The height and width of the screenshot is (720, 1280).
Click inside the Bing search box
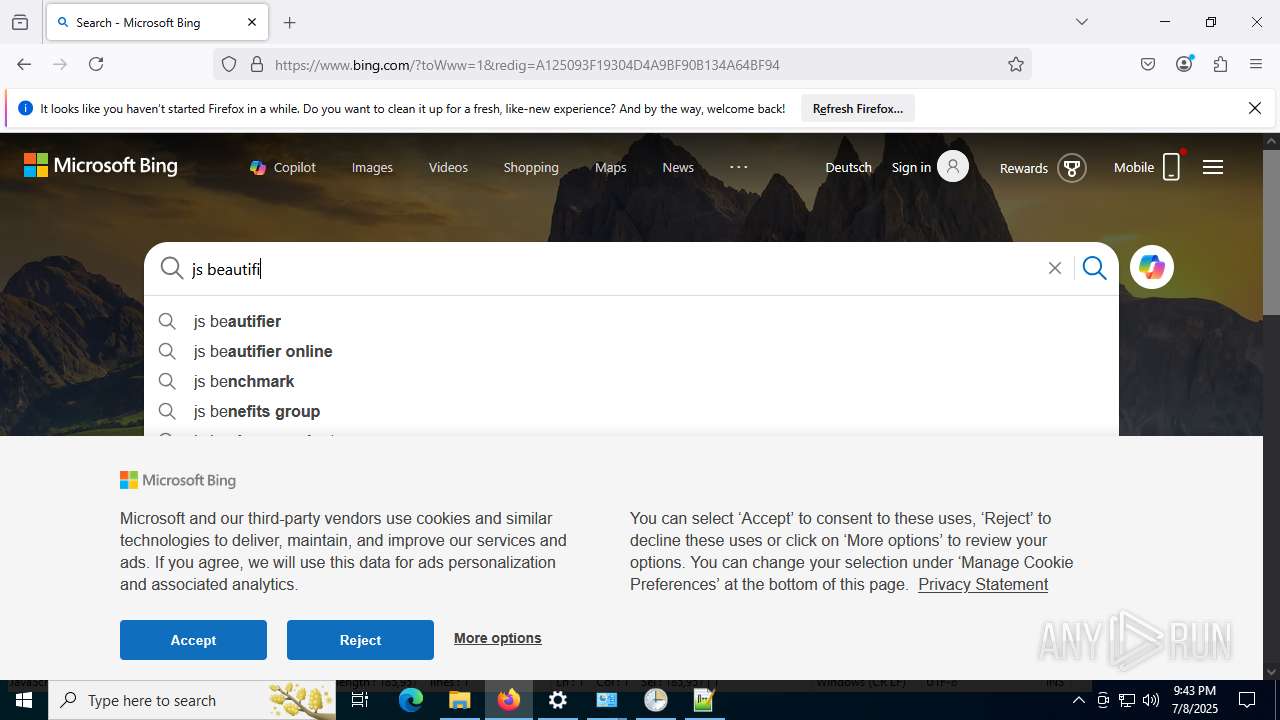[615, 268]
